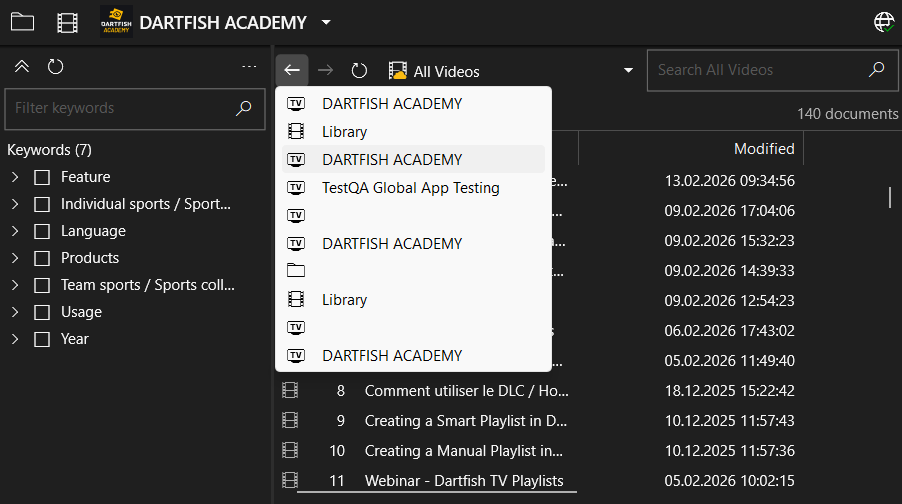Select TestQA Global App Testing entry
This screenshot has width=902, height=504.
(413, 188)
